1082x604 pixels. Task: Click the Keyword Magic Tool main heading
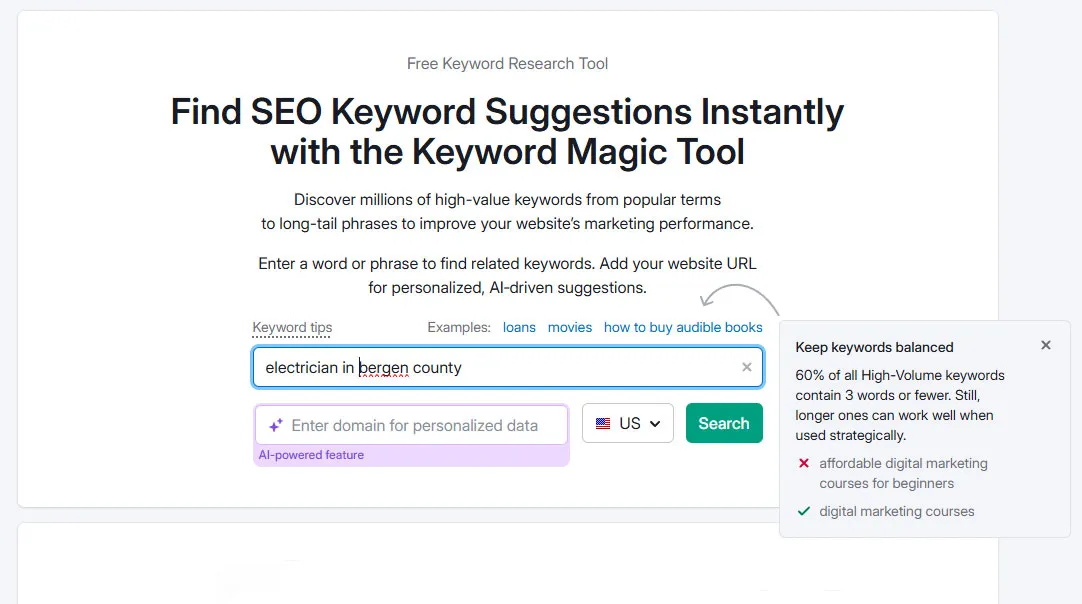click(507, 131)
